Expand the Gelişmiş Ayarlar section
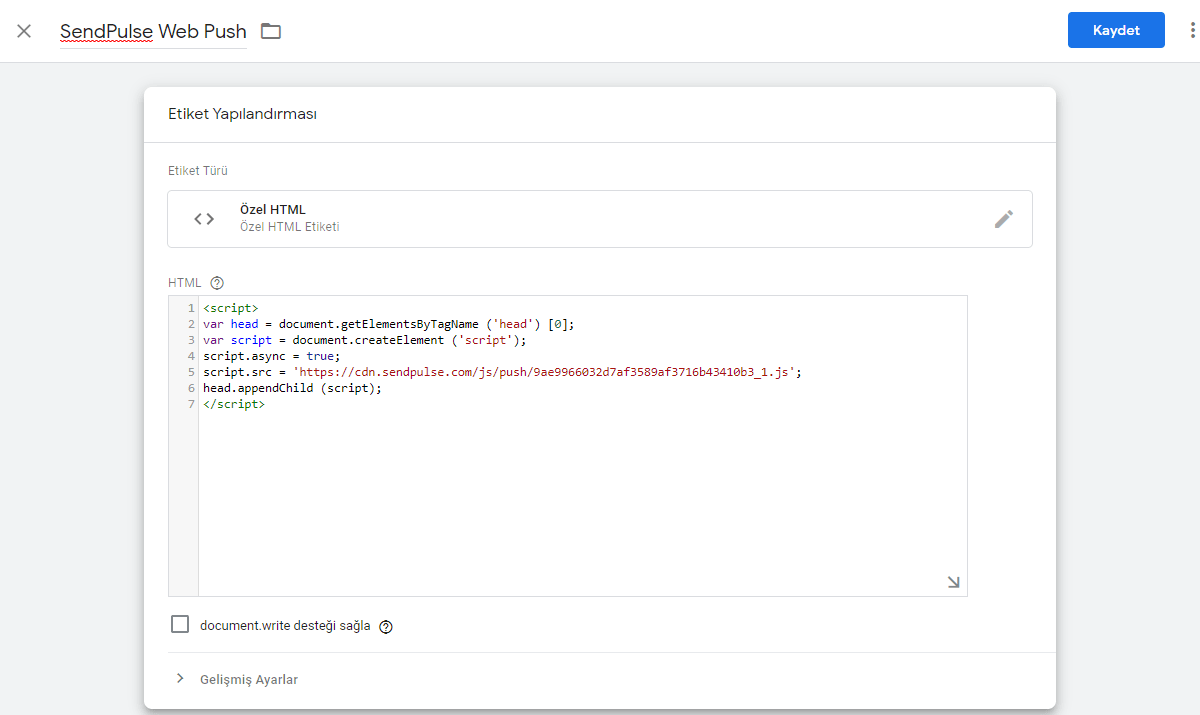The height and width of the screenshot is (715, 1200). (236, 680)
